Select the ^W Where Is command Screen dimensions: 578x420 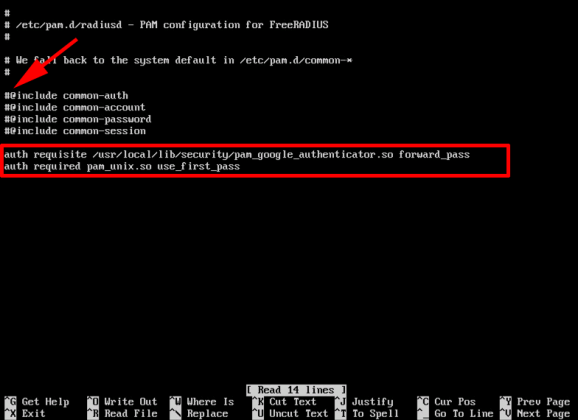click(x=202, y=402)
